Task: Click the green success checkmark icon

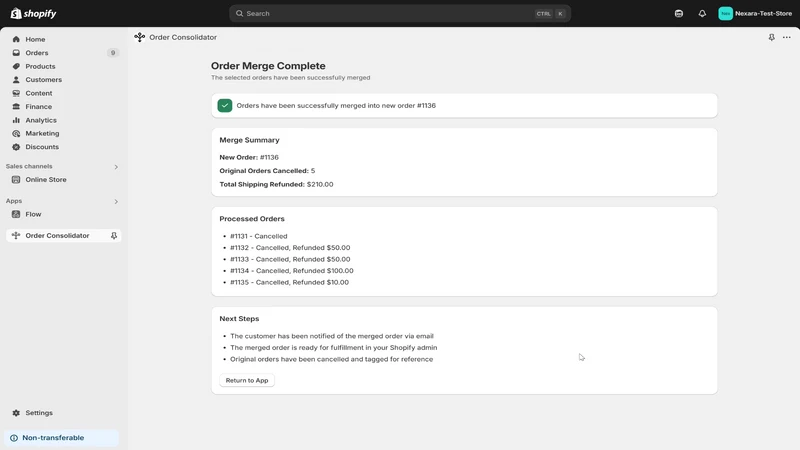Action: pyautogui.click(x=224, y=106)
